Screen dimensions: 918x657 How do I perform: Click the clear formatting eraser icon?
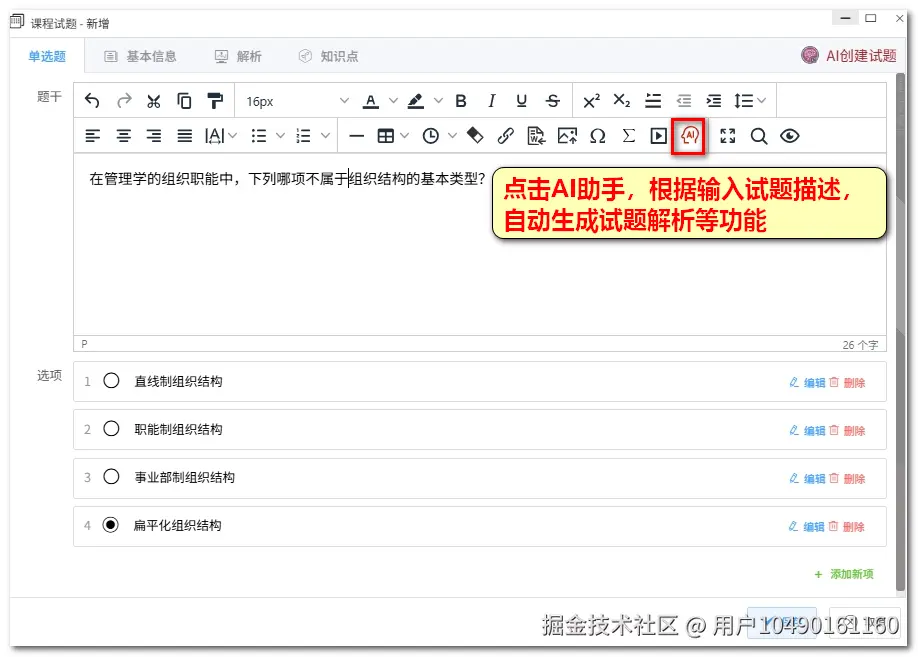pyautogui.click(x=475, y=136)
